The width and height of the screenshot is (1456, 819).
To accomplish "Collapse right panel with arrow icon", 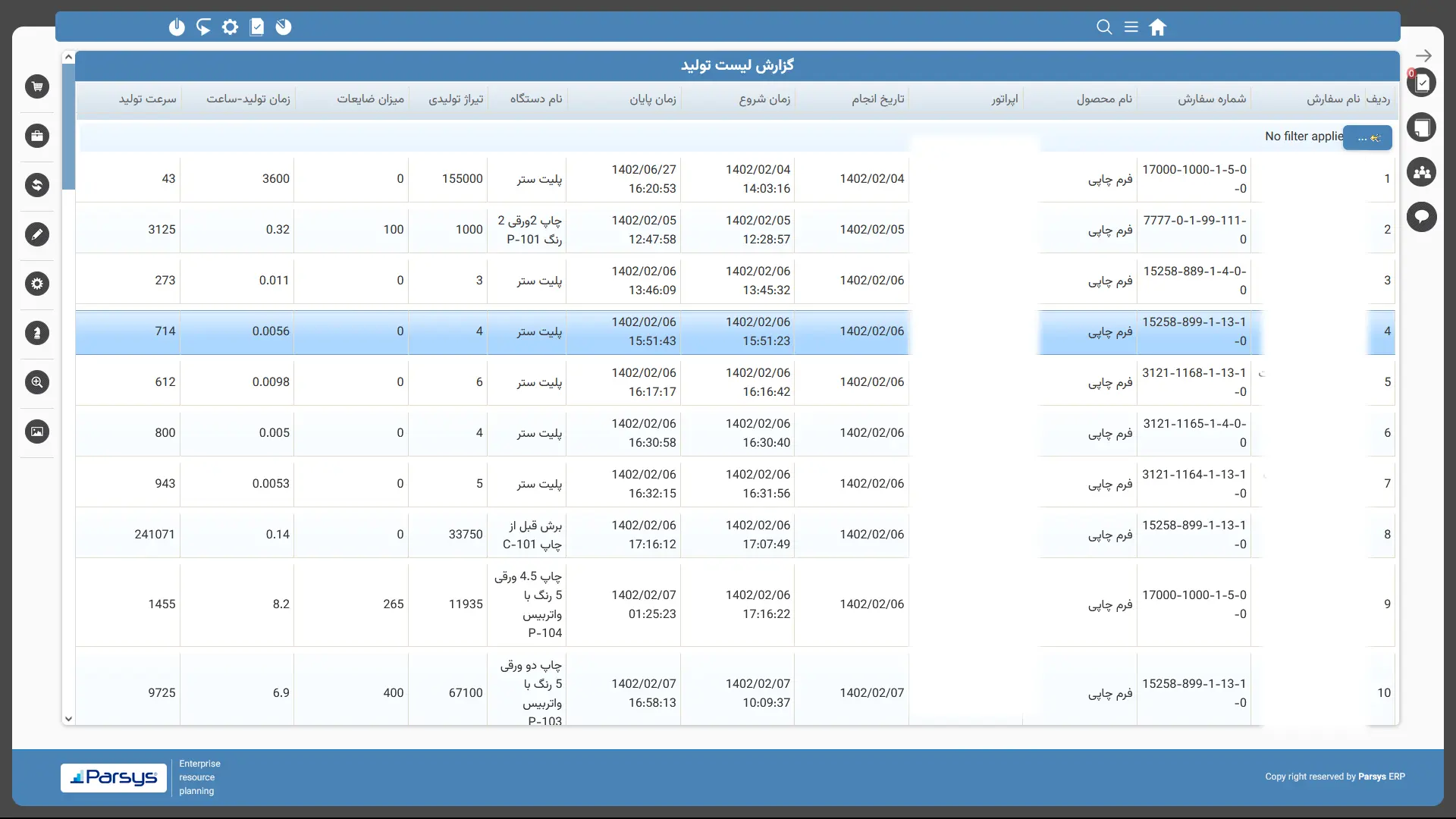I will (x=1423, y=55).
